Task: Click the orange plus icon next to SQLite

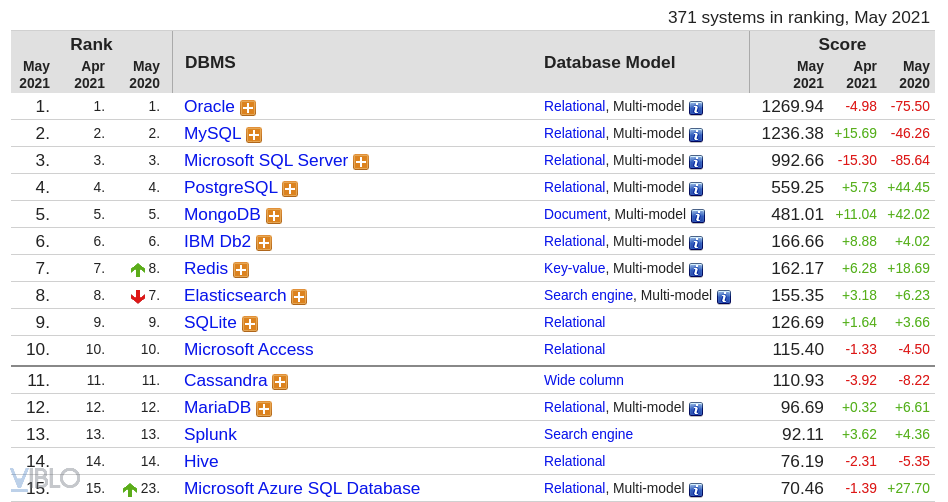Action: [x=250, y=324]
